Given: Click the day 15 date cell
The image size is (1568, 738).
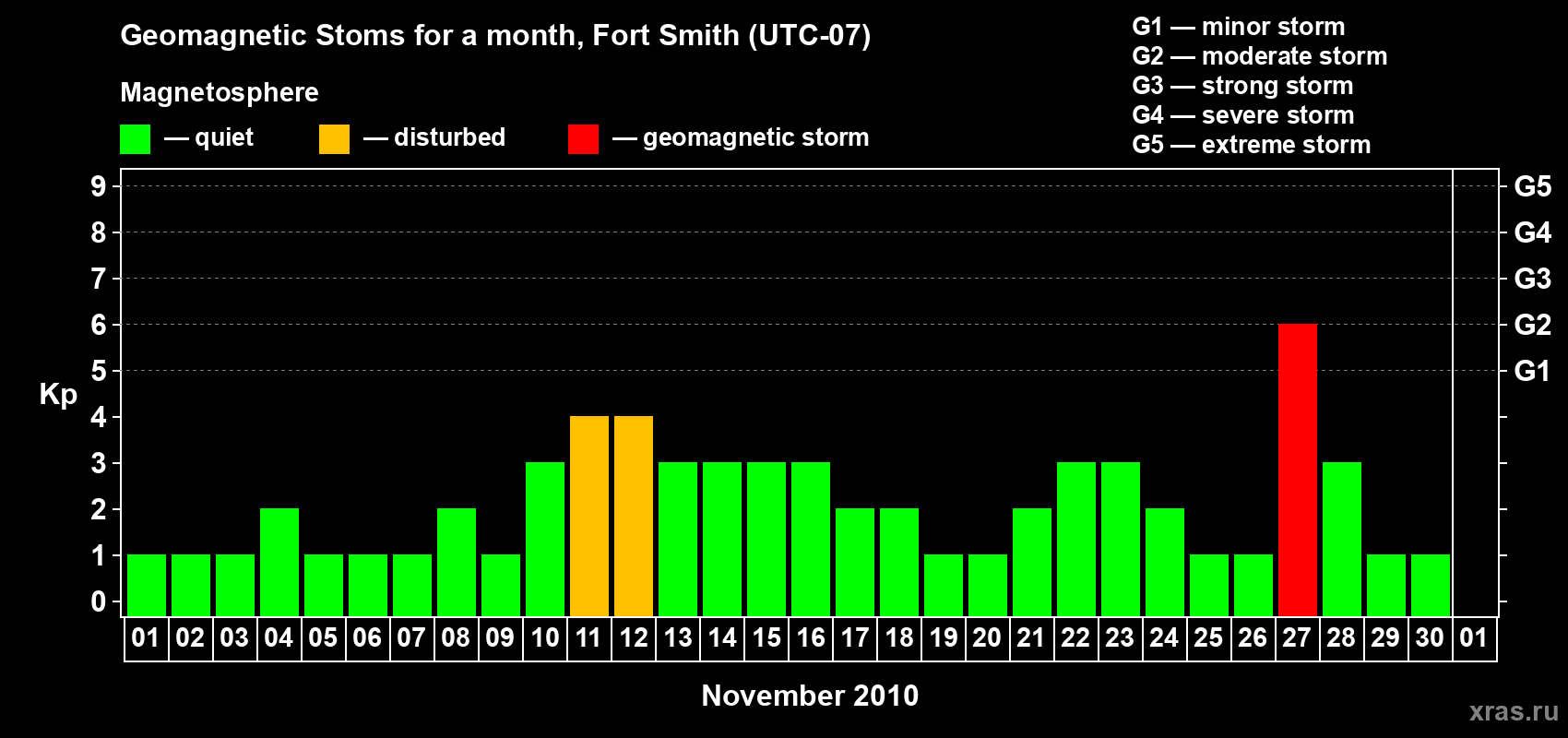Looking at the screenshot, I should tap(766, 638).
